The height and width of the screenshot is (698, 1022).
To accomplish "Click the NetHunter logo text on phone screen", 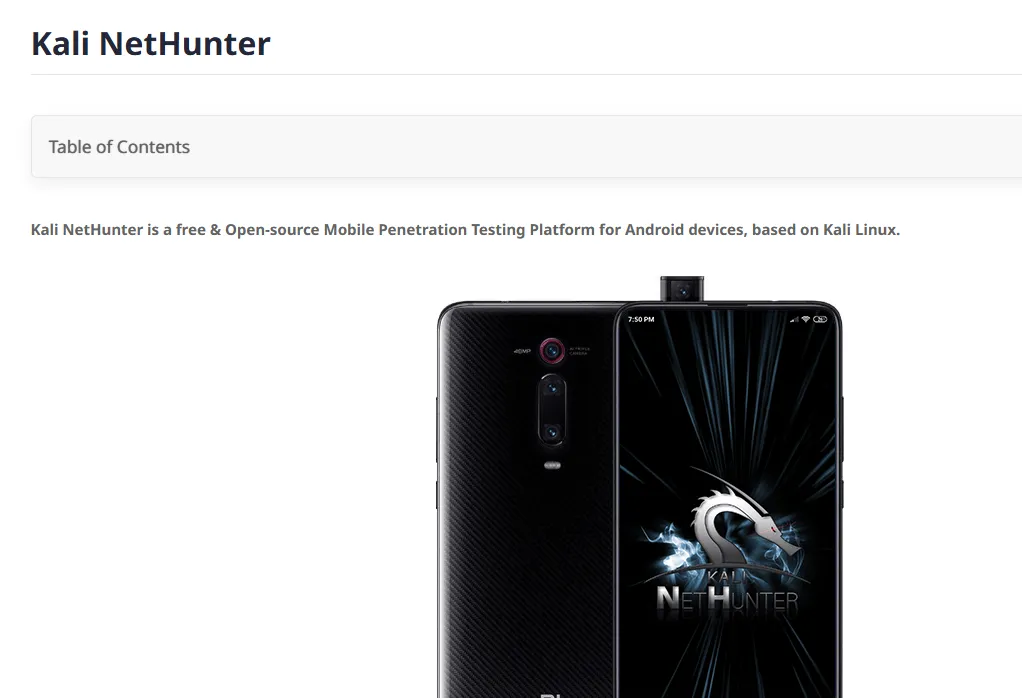I will click(727, 599).
